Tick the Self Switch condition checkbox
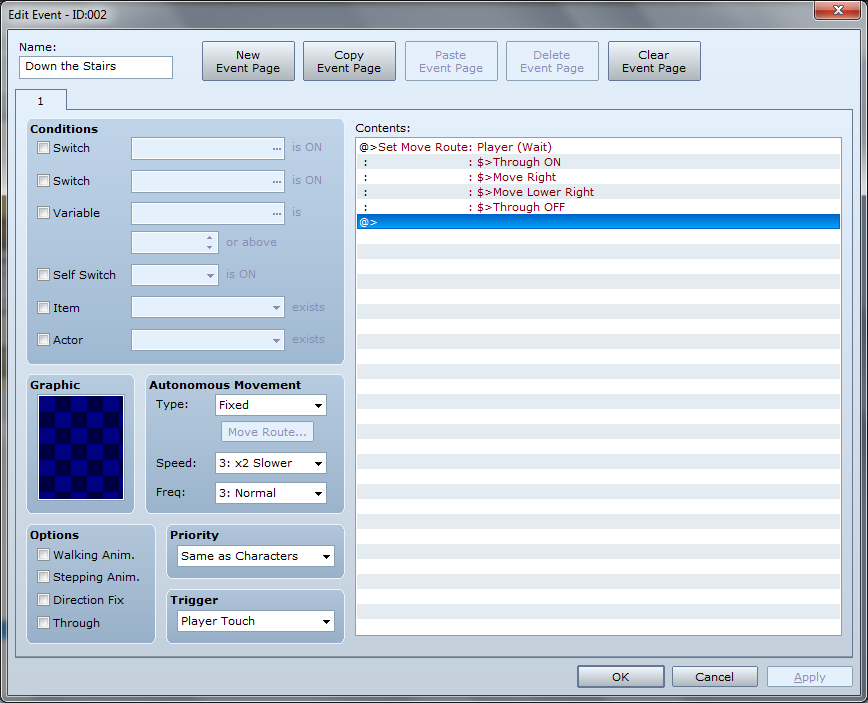Image resolution: width=868 pixels, height=703 pixels. pos(43,275)
